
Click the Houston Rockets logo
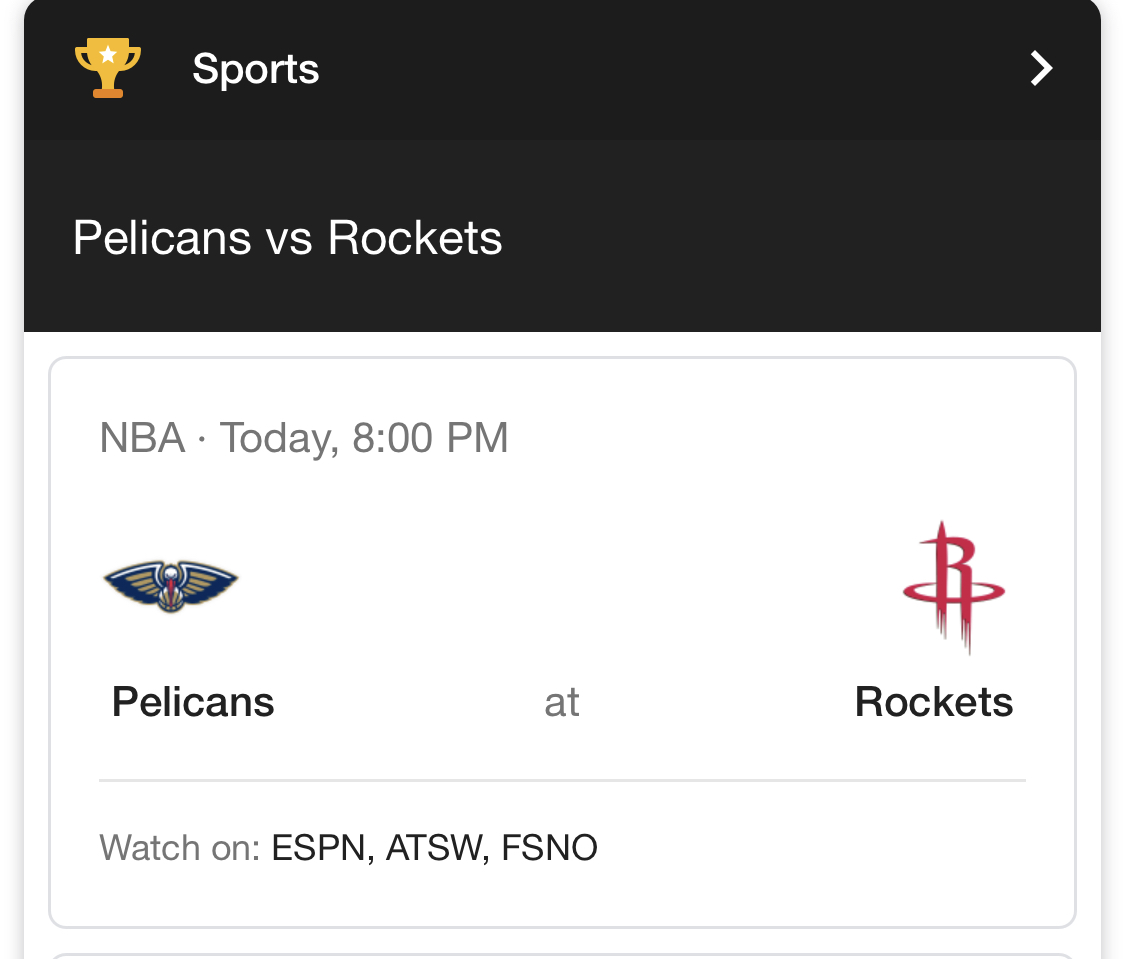coord(953,587)
